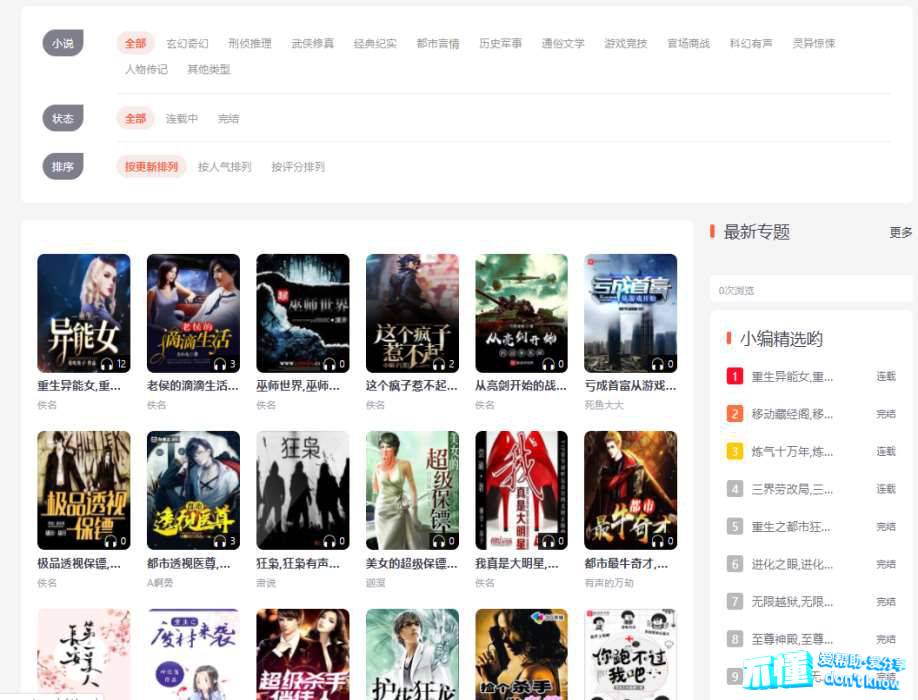Screen dimensions: 918x700
Task: Select the 刑侦推理 category filter
Action: [250, 43]
